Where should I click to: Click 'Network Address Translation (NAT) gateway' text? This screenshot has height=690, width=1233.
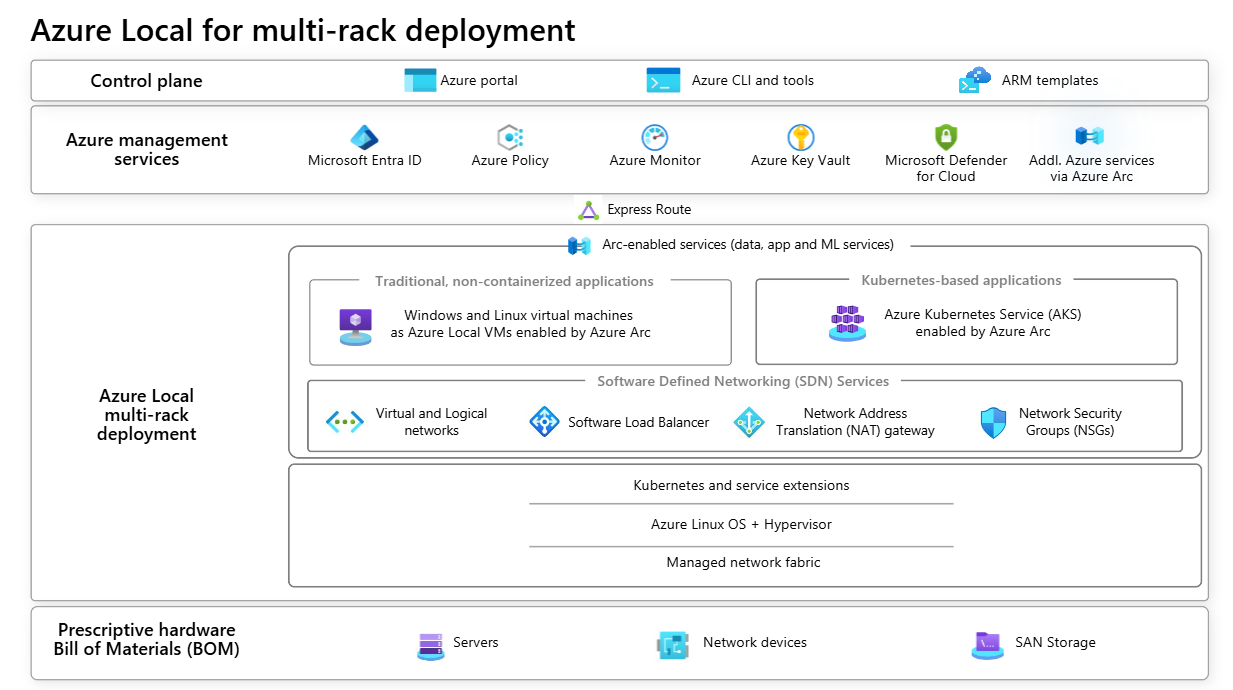tap(855, 422)
